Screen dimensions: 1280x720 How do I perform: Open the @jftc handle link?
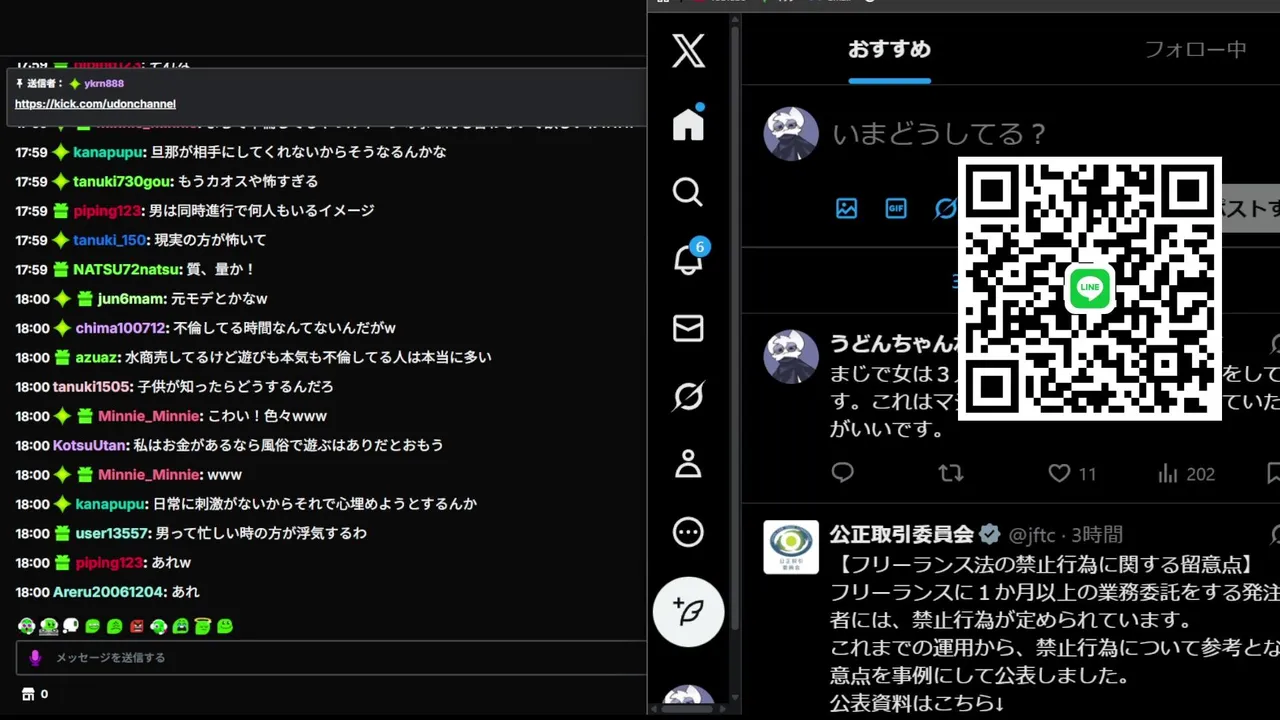coord(1031,535)
